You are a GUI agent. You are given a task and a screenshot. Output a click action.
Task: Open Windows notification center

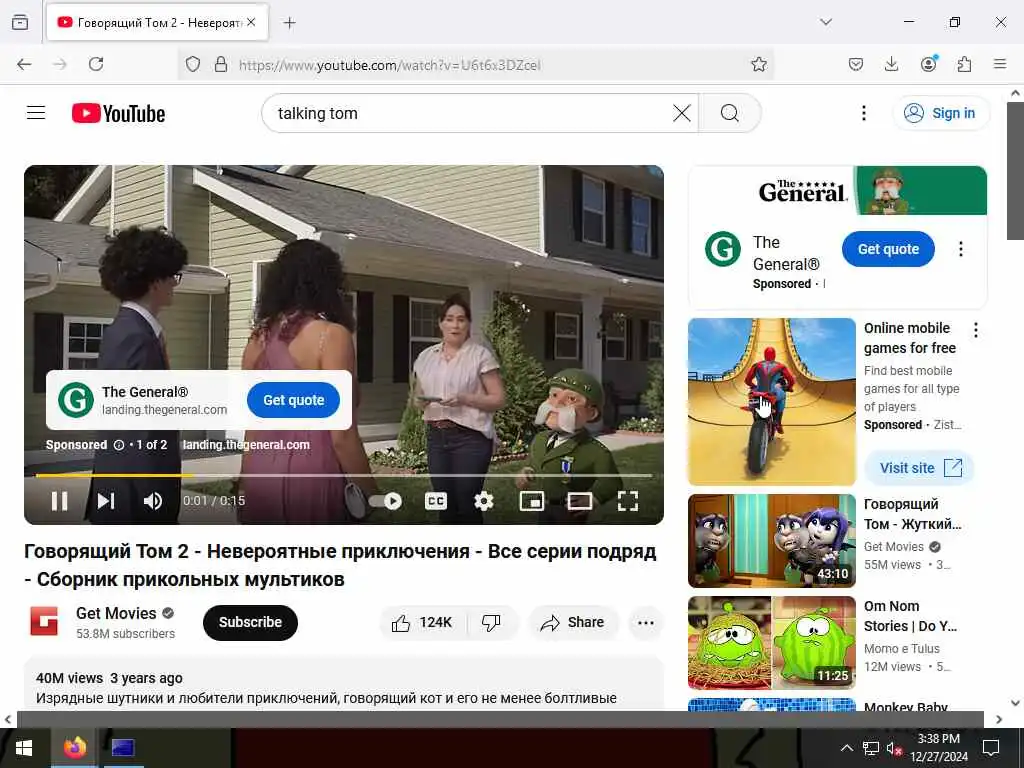(x=991, y=748)
